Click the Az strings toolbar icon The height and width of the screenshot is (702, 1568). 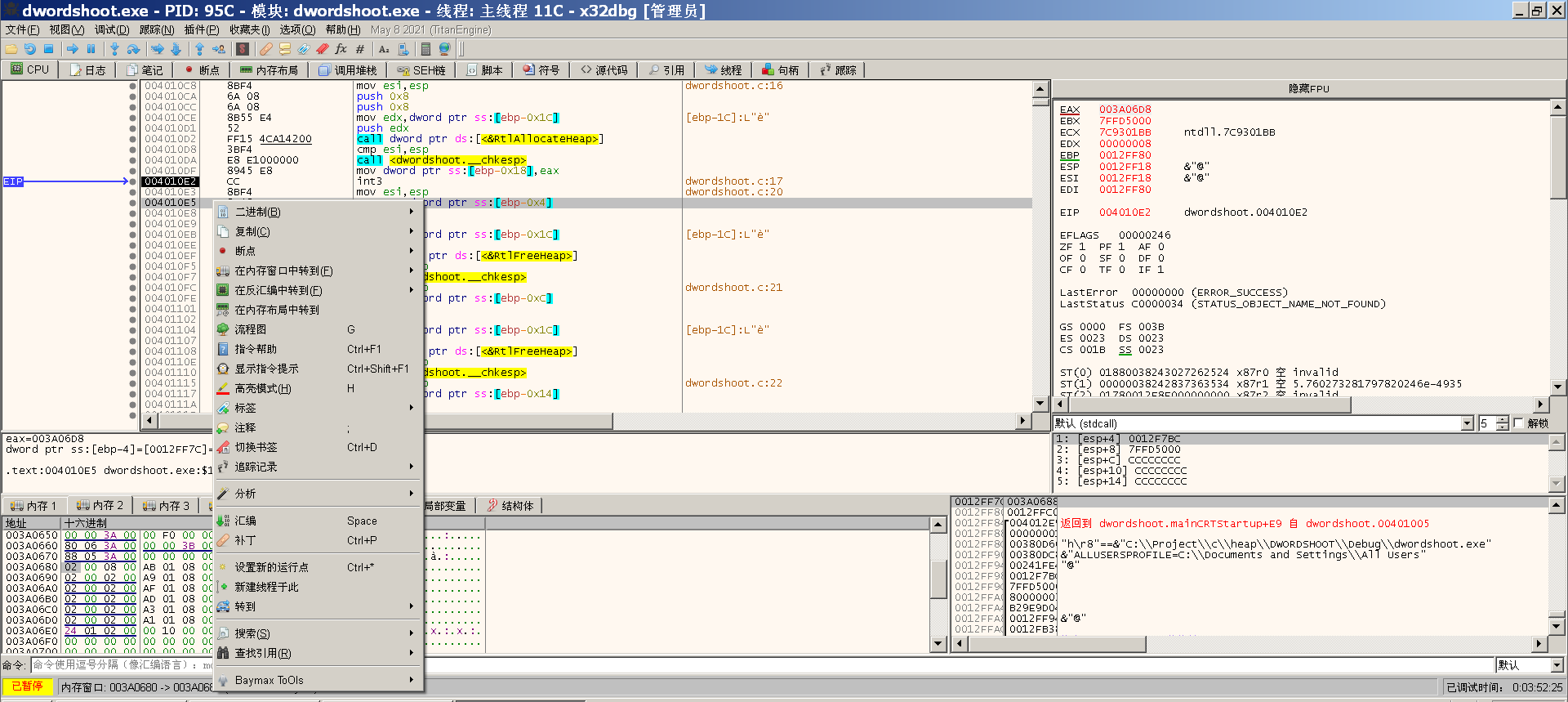pyautogui.click(x=384, y=49)
